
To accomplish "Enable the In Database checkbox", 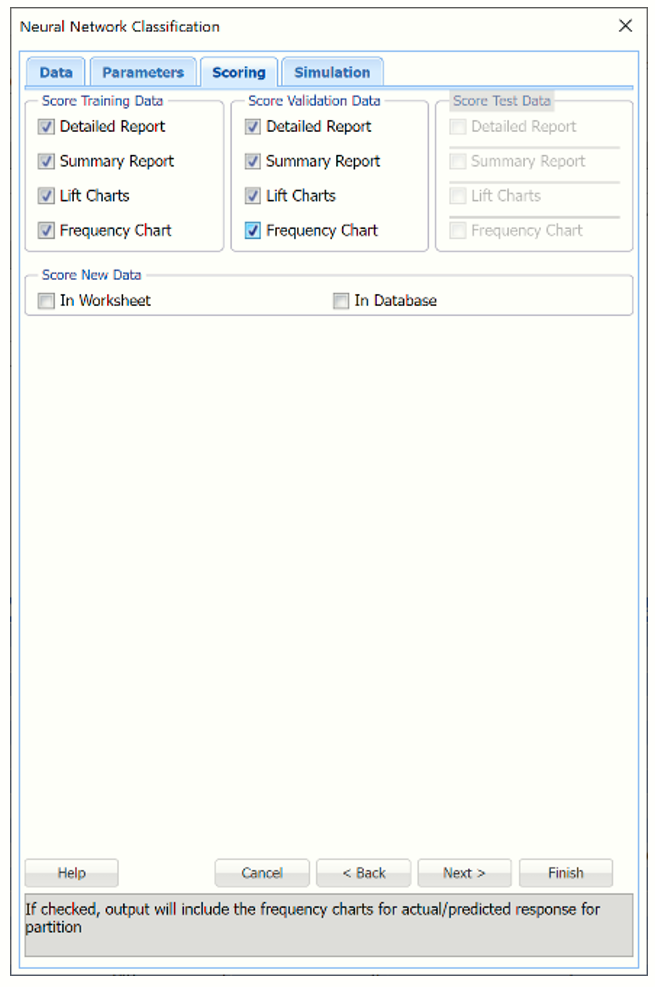I will (x=340, y=301).
